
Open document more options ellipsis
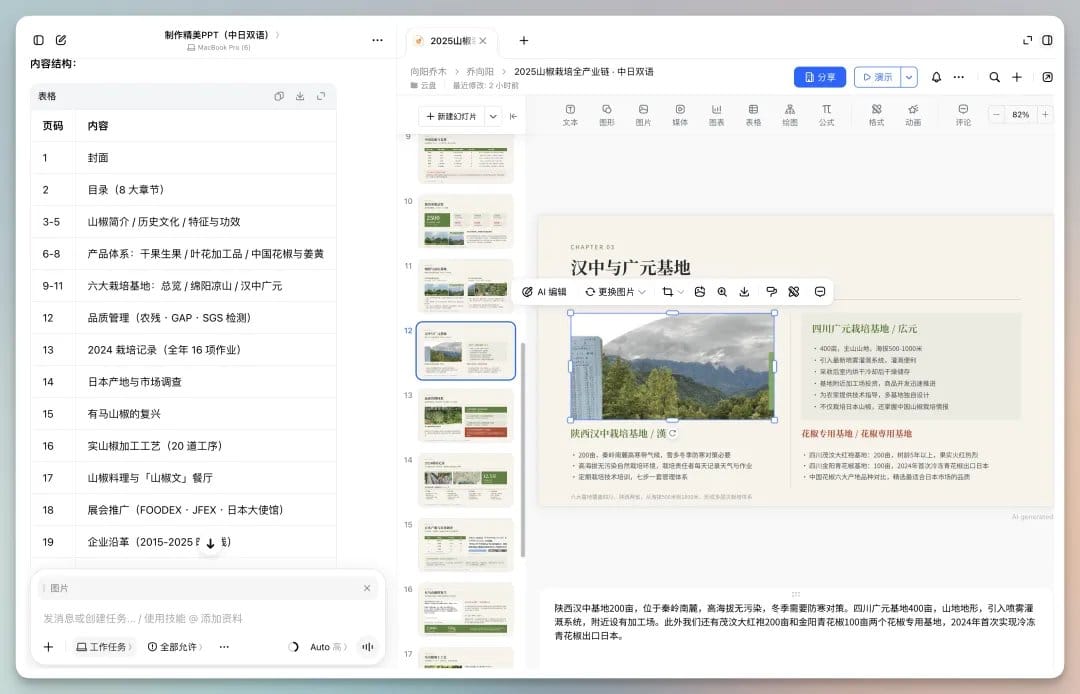click(959, 77)
